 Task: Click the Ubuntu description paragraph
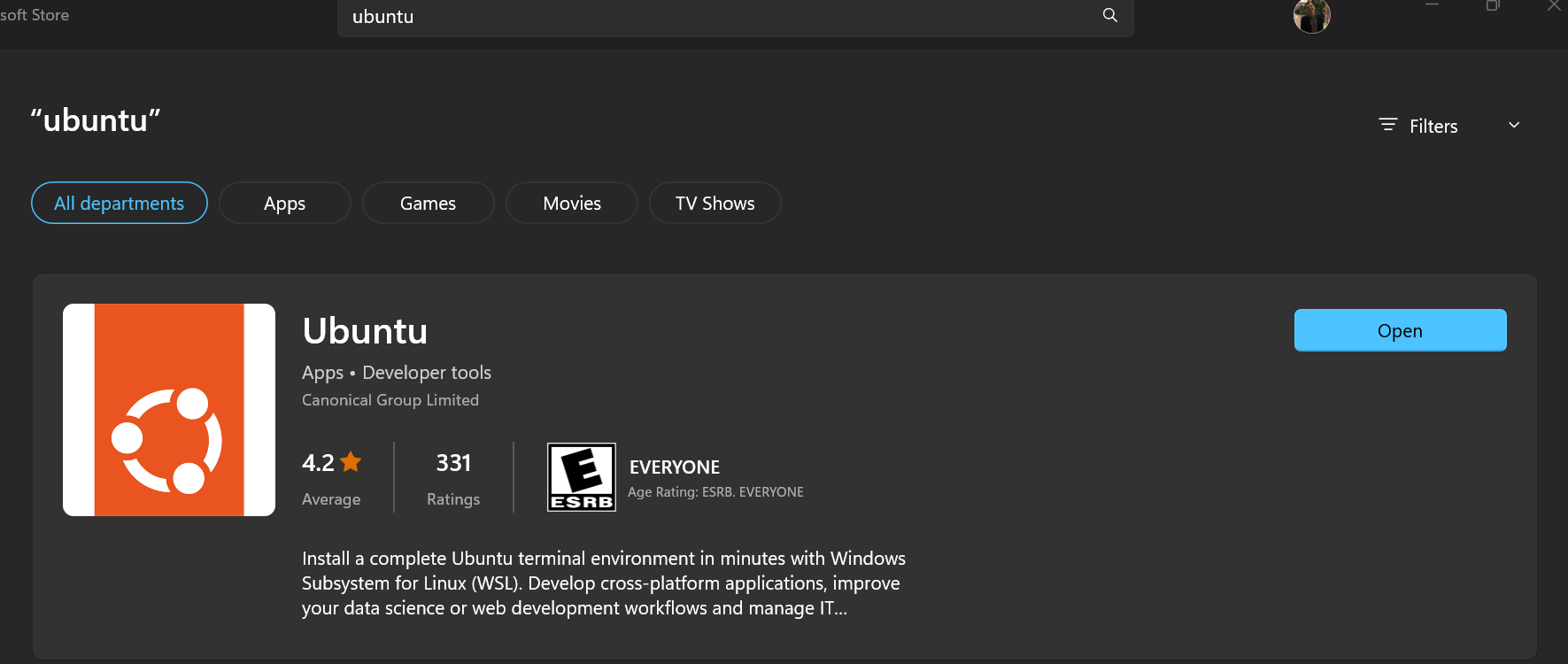pyautogui.click(x=604, y=583)
